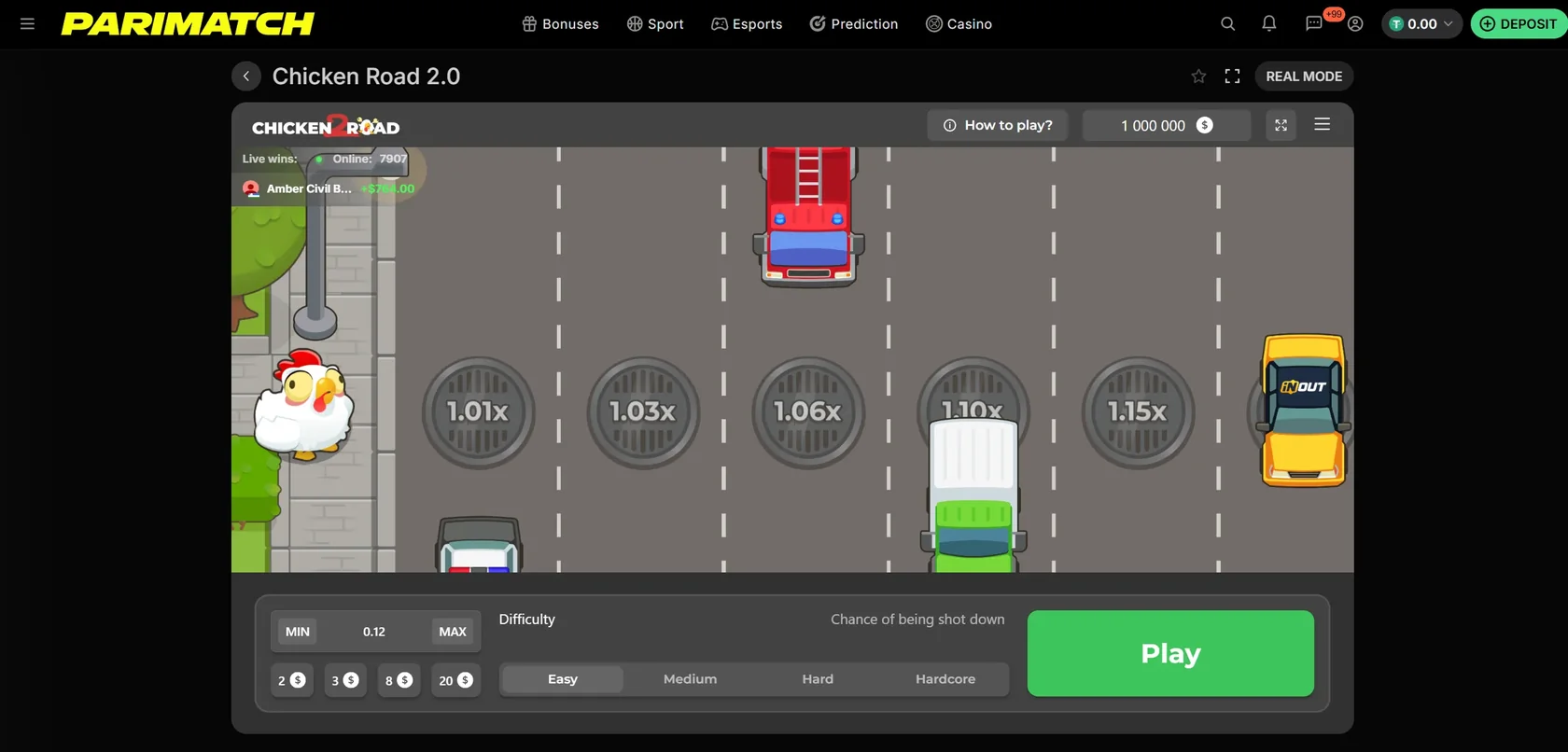Screen dimensions: 1568x752
Task: Open the Bonuses menu
Action: (560, 23)
